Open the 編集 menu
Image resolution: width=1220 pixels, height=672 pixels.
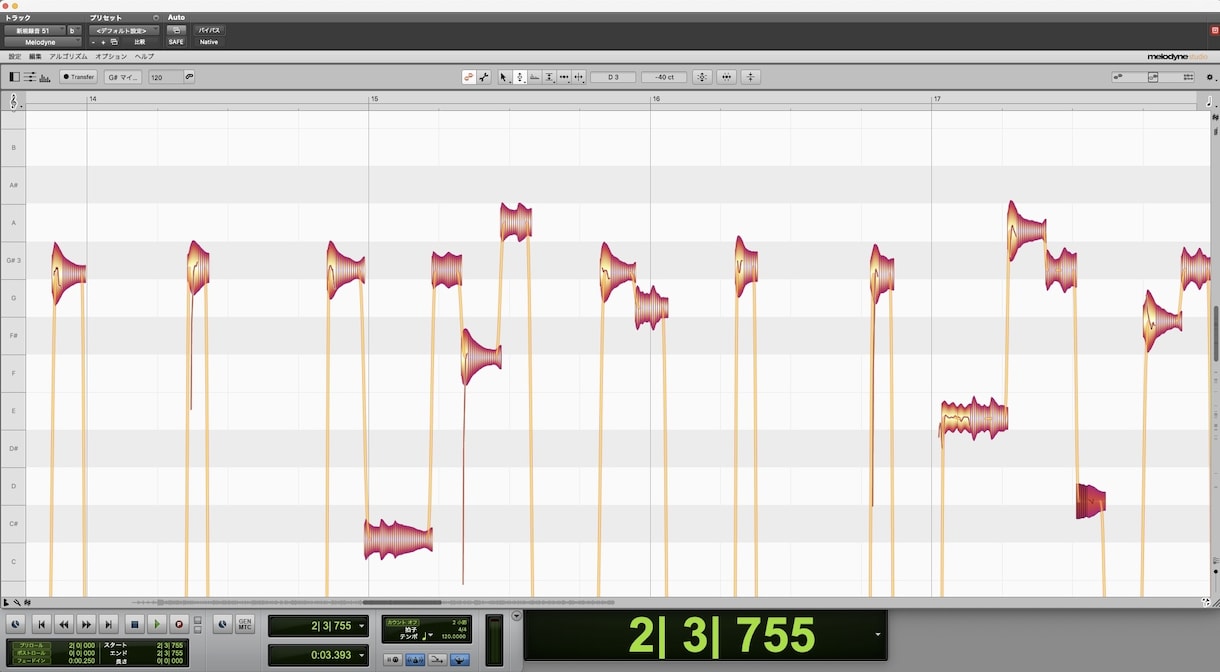click(x=35, y=56)
